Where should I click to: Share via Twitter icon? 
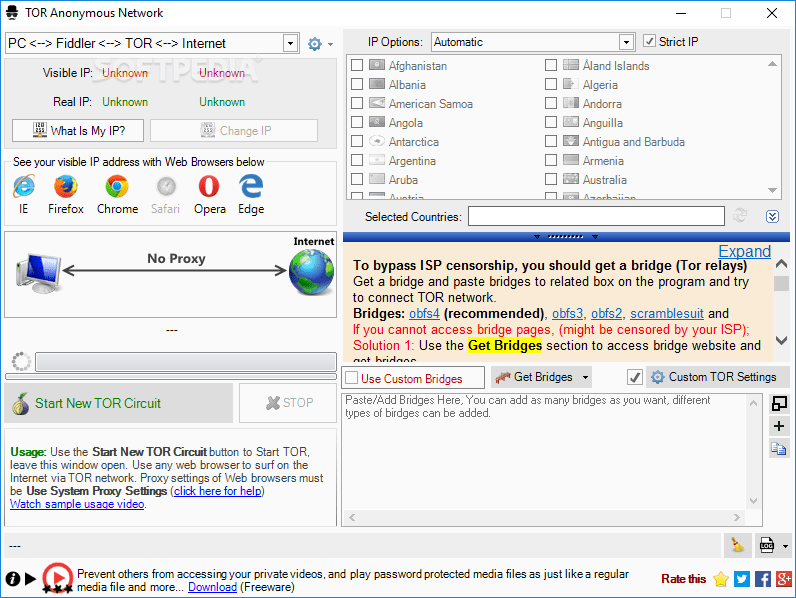742,579
